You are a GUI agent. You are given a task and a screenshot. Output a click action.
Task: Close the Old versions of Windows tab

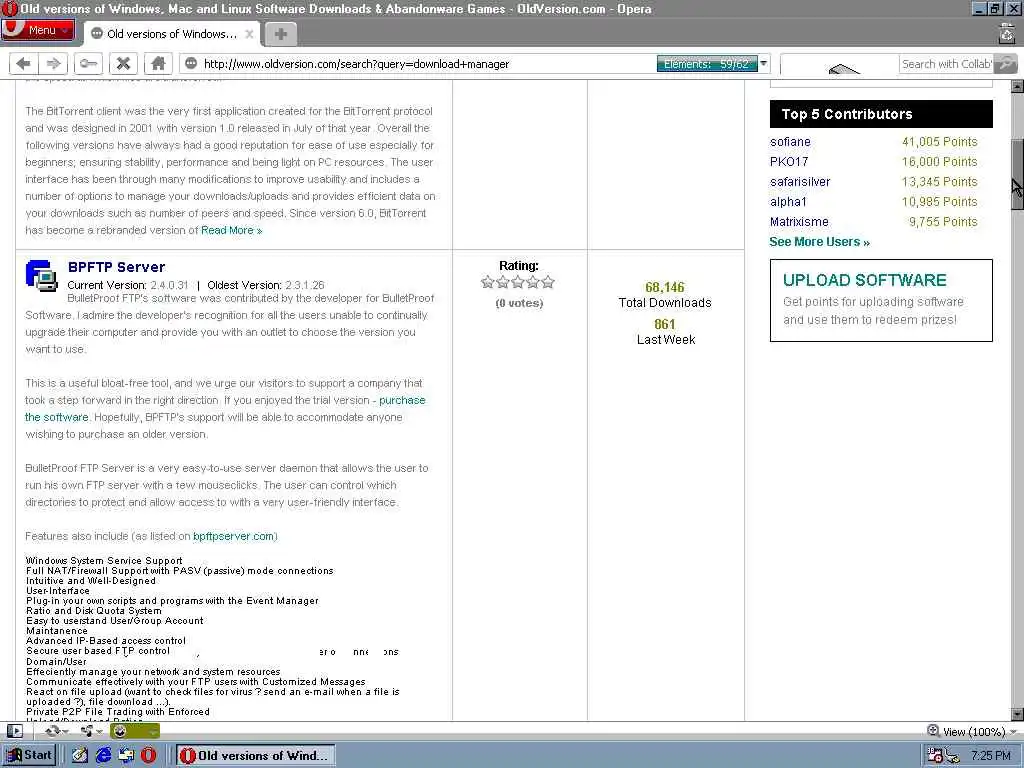(249, 34)
